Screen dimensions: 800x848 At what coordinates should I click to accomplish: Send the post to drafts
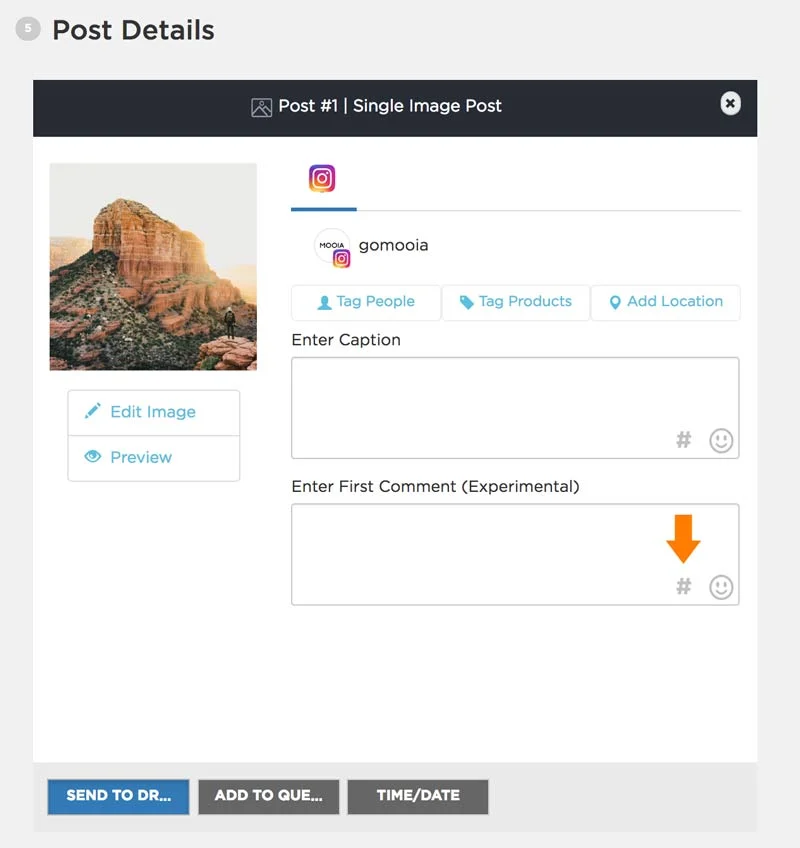117,797
